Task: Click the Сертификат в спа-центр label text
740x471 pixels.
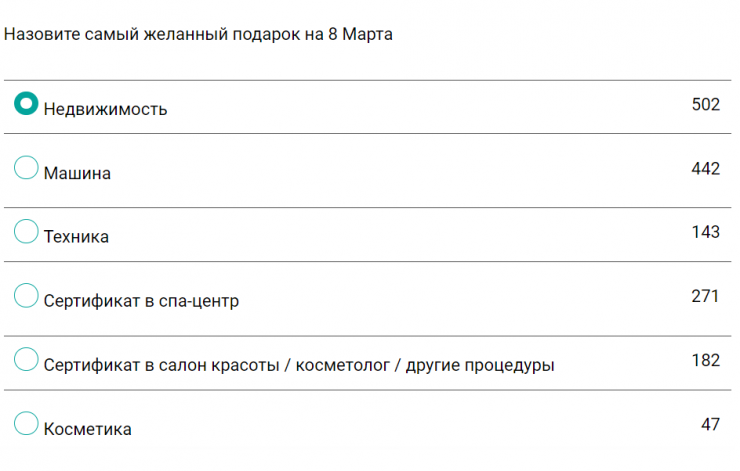Action: [x=141, y=301]
